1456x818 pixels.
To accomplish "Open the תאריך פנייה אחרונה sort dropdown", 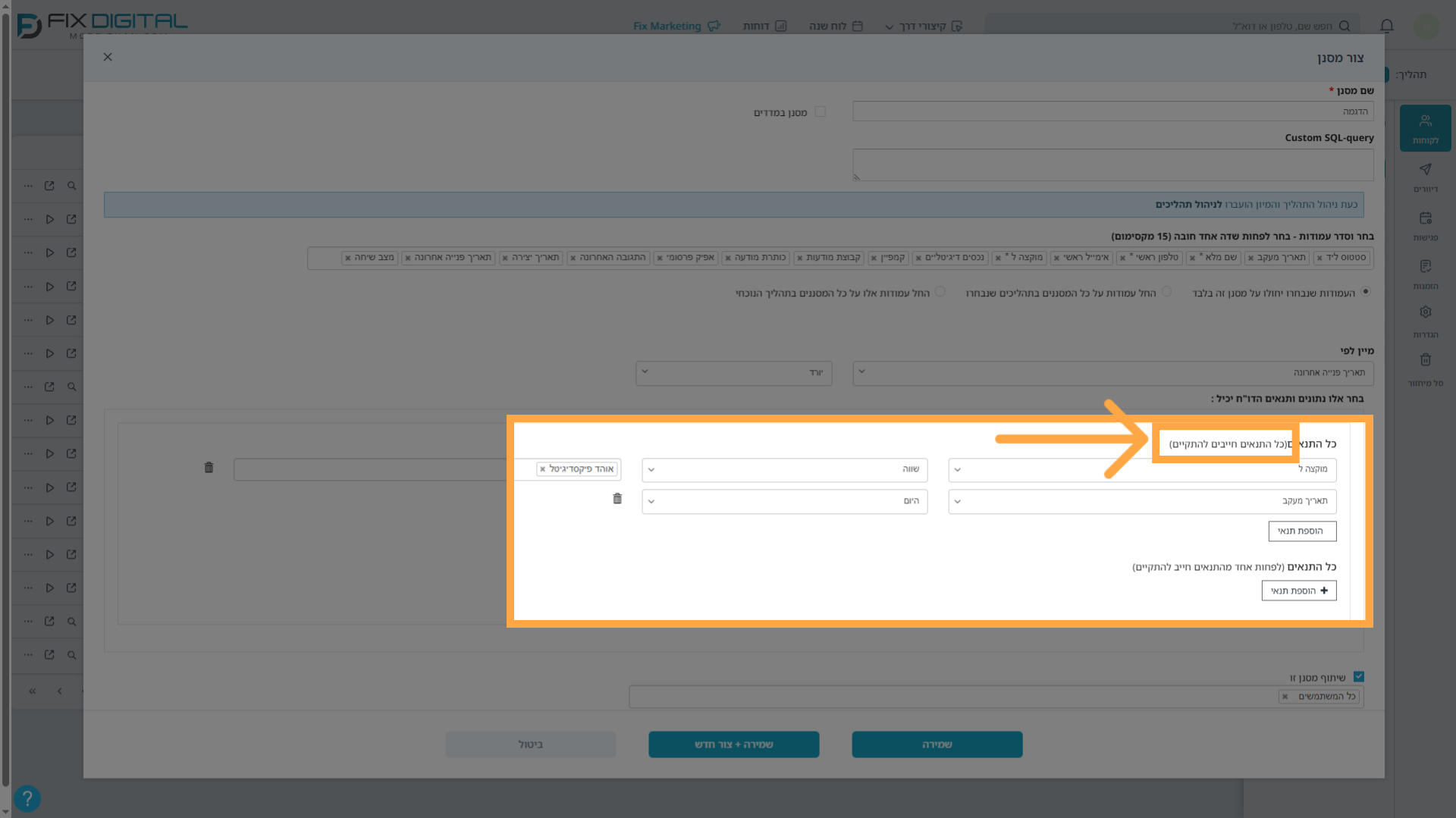I will [x=1112, y=373].
